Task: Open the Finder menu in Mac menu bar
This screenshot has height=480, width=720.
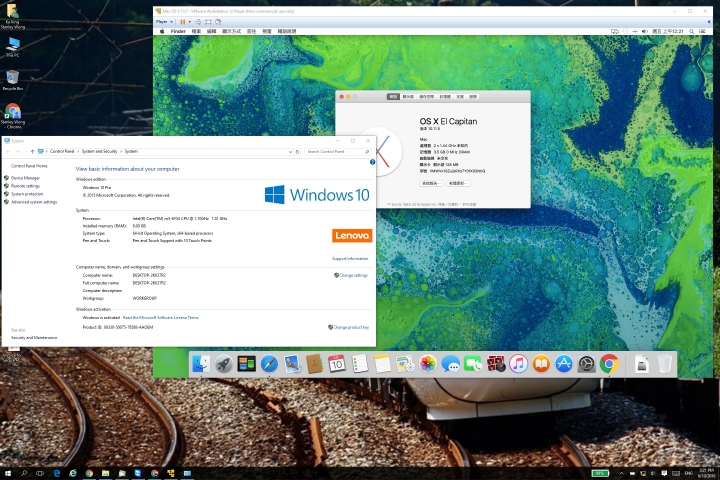Action: 178,31
